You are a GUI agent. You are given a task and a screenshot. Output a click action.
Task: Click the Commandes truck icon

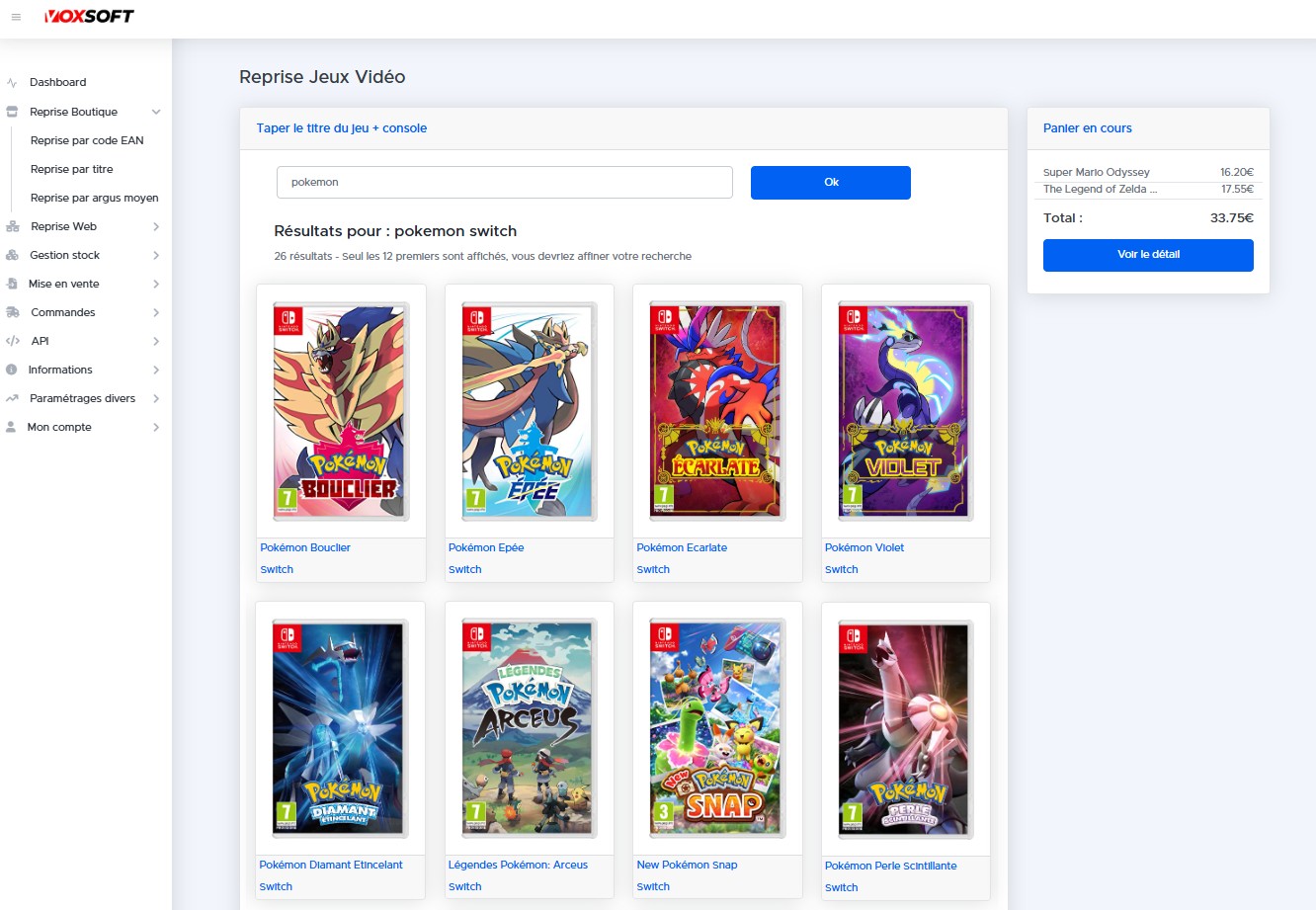12,312
